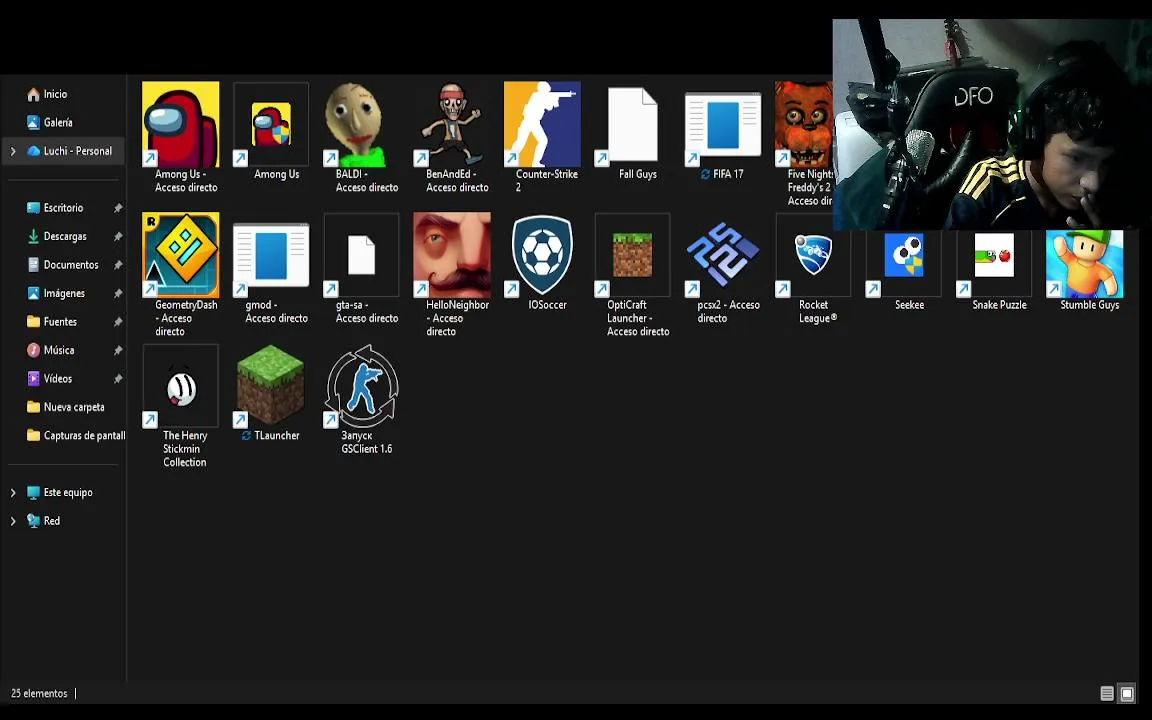
Task: Open the Counter-Strike 2 icon
Action: 542,124
